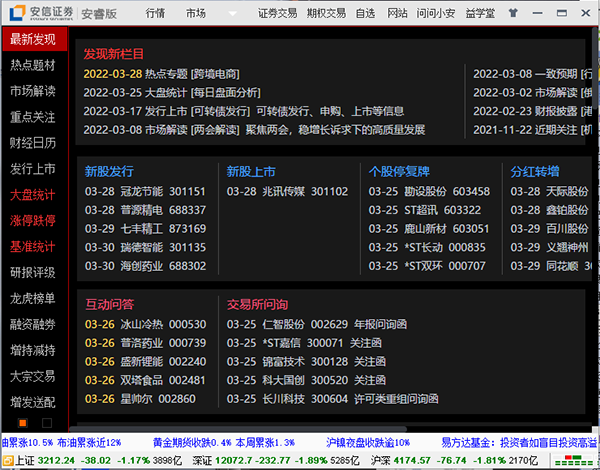Select 兆讯传媒 301102 listing row
The width and height of the screenshot is (600, 470).
(x=287, y=191)
